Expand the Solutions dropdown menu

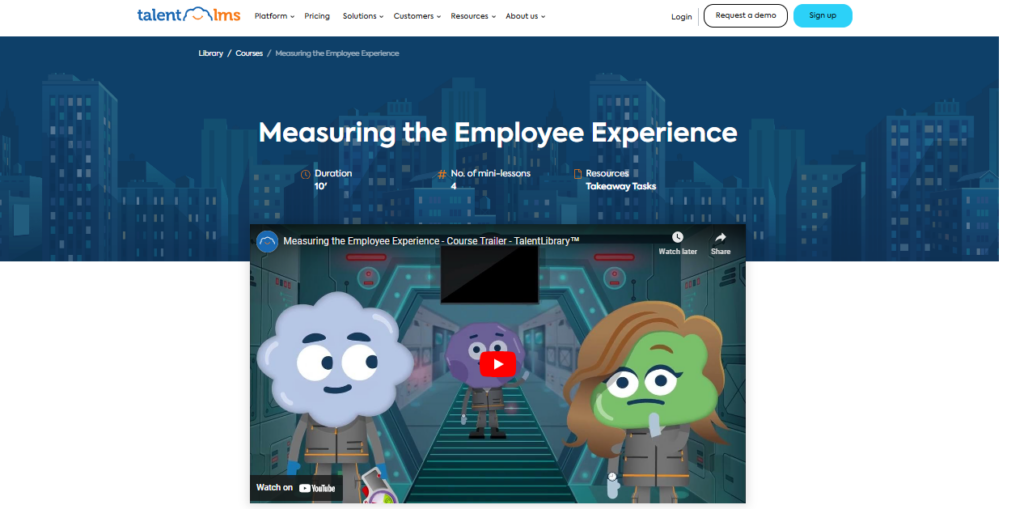tap(363, 16)
